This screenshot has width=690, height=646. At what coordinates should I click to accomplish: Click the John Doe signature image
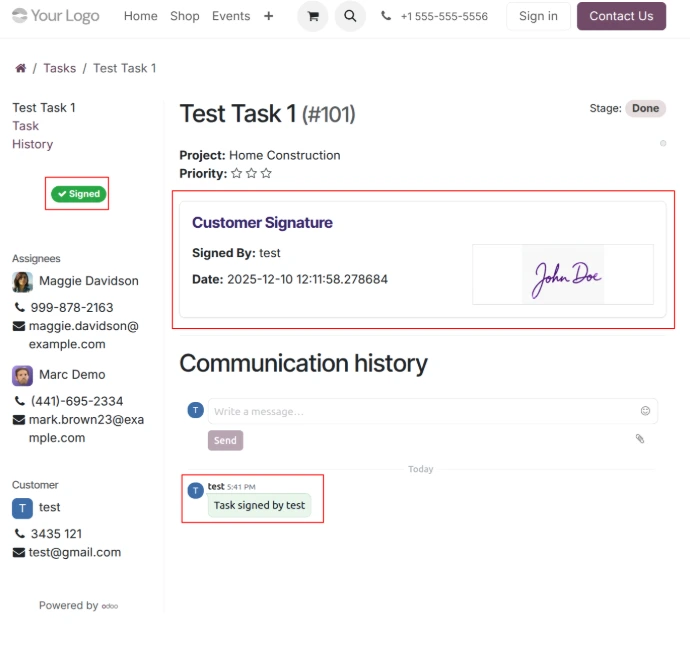pos(563,274)
